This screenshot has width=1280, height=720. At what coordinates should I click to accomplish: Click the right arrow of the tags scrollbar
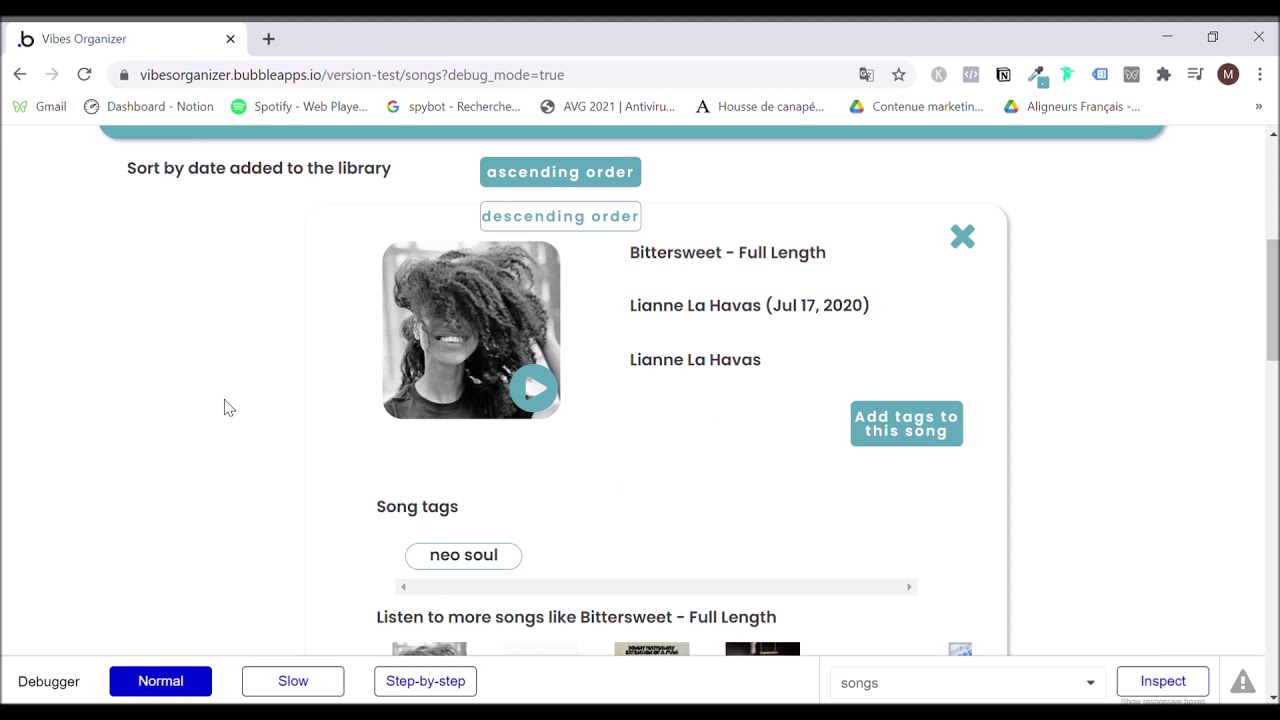click(909, 587)
